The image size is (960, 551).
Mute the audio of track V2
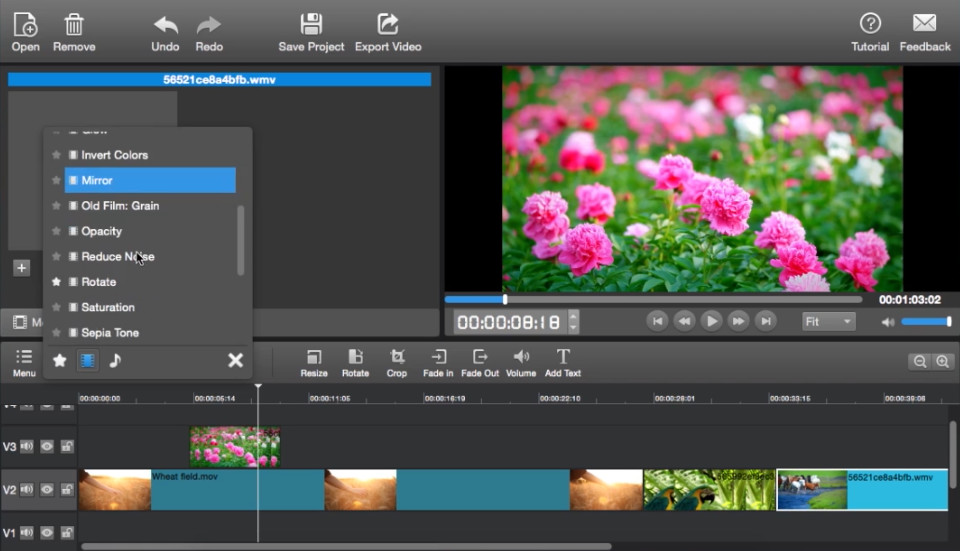pyautogui.click(x=27, y=490)
